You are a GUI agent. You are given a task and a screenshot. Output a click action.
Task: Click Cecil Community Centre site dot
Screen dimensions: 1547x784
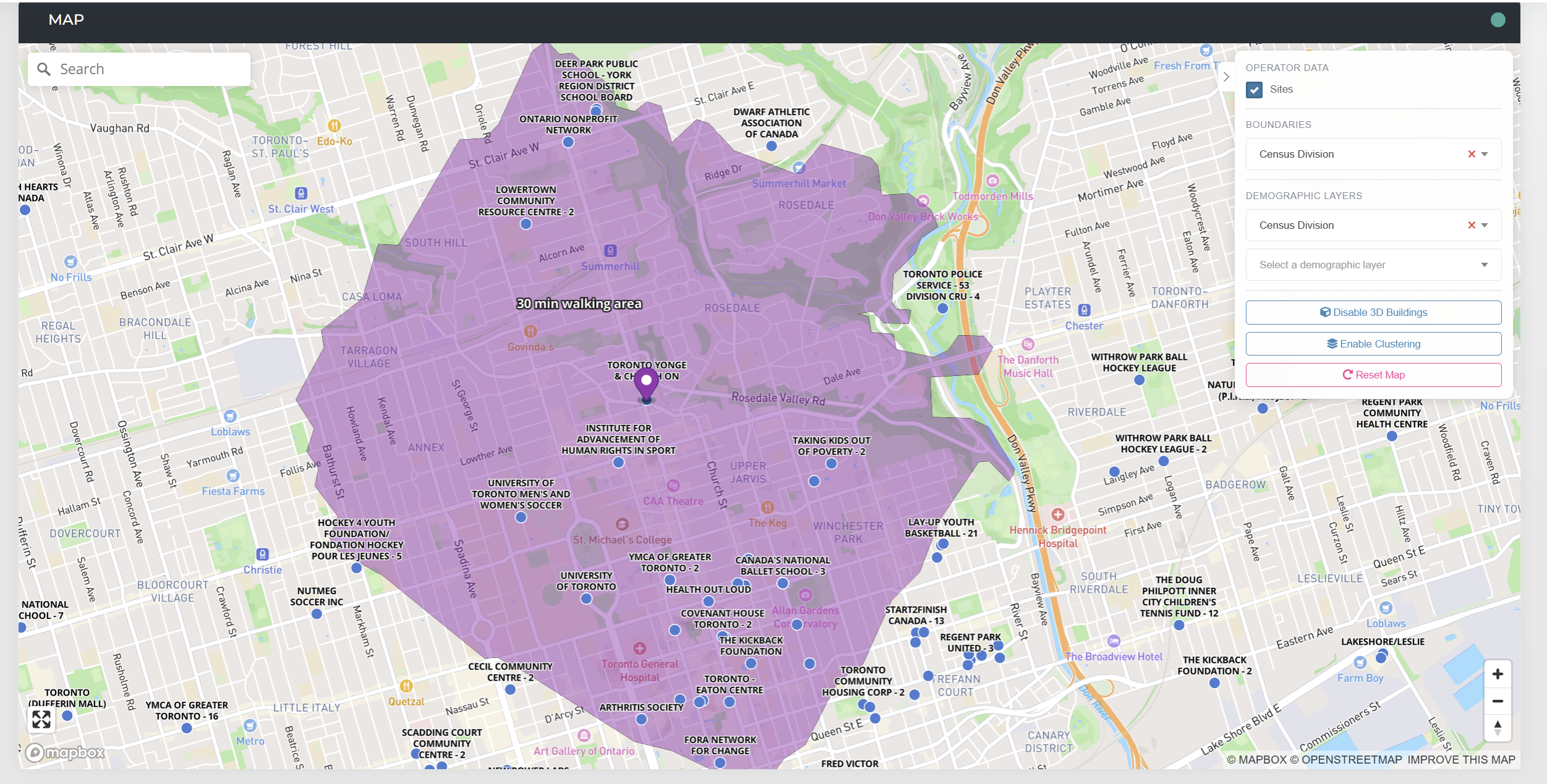click(510, 689)
